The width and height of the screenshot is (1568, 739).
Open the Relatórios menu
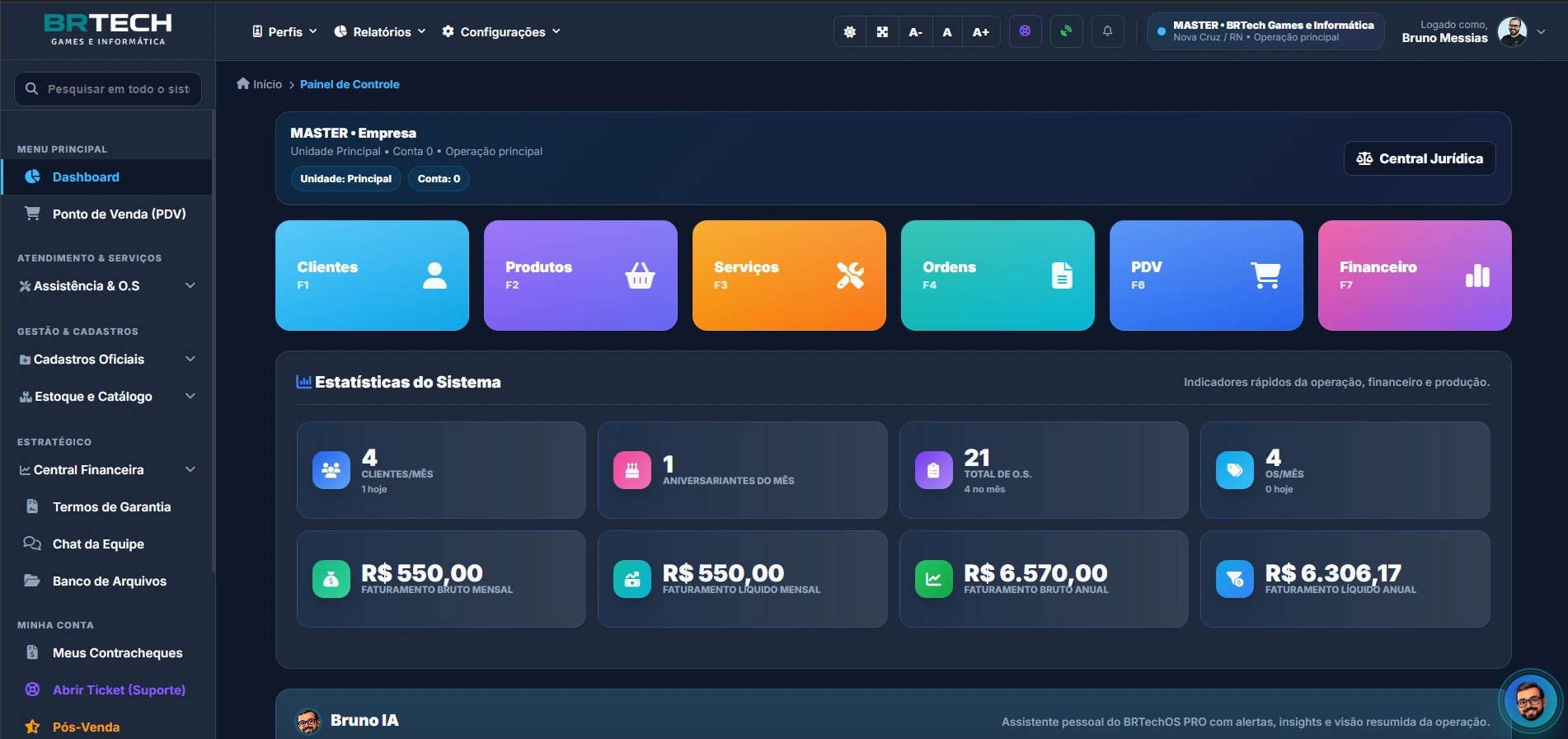click(x=380, y=31)
